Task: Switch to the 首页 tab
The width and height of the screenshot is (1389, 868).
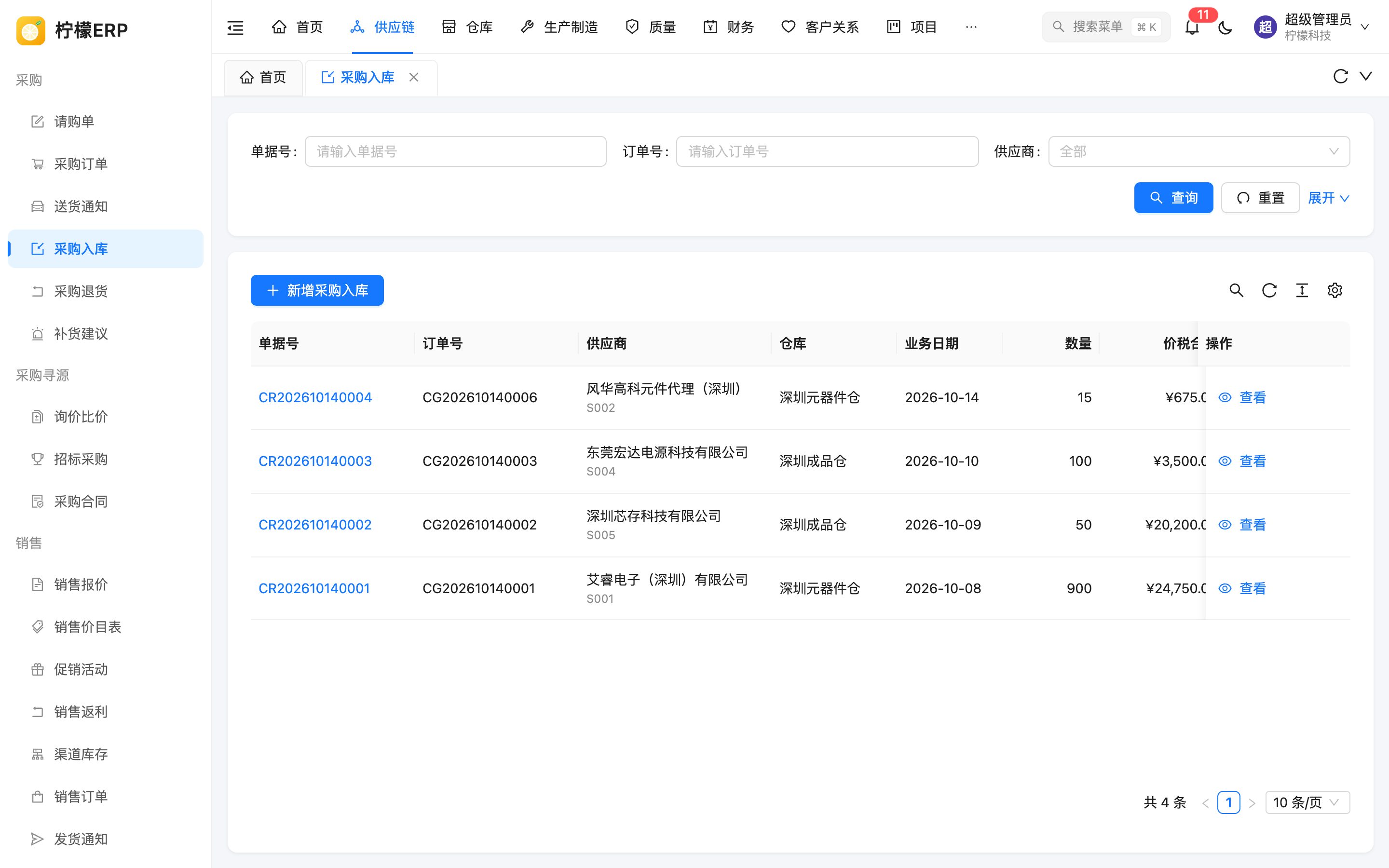Action: 263,78
